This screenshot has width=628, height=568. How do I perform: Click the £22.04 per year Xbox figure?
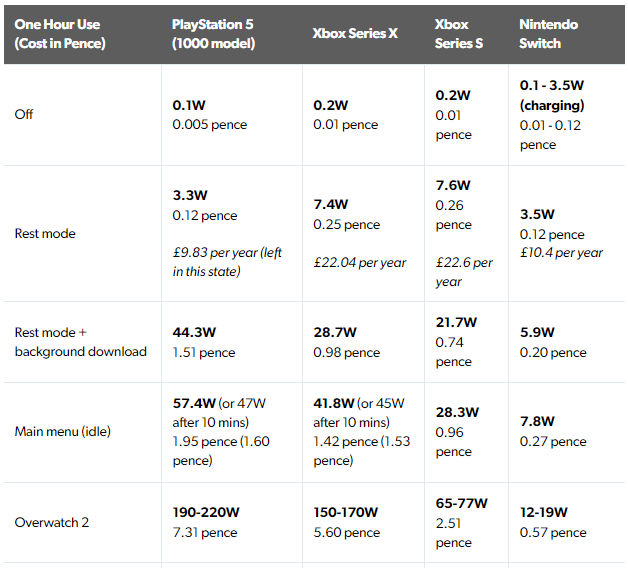(x=360, y=263)
